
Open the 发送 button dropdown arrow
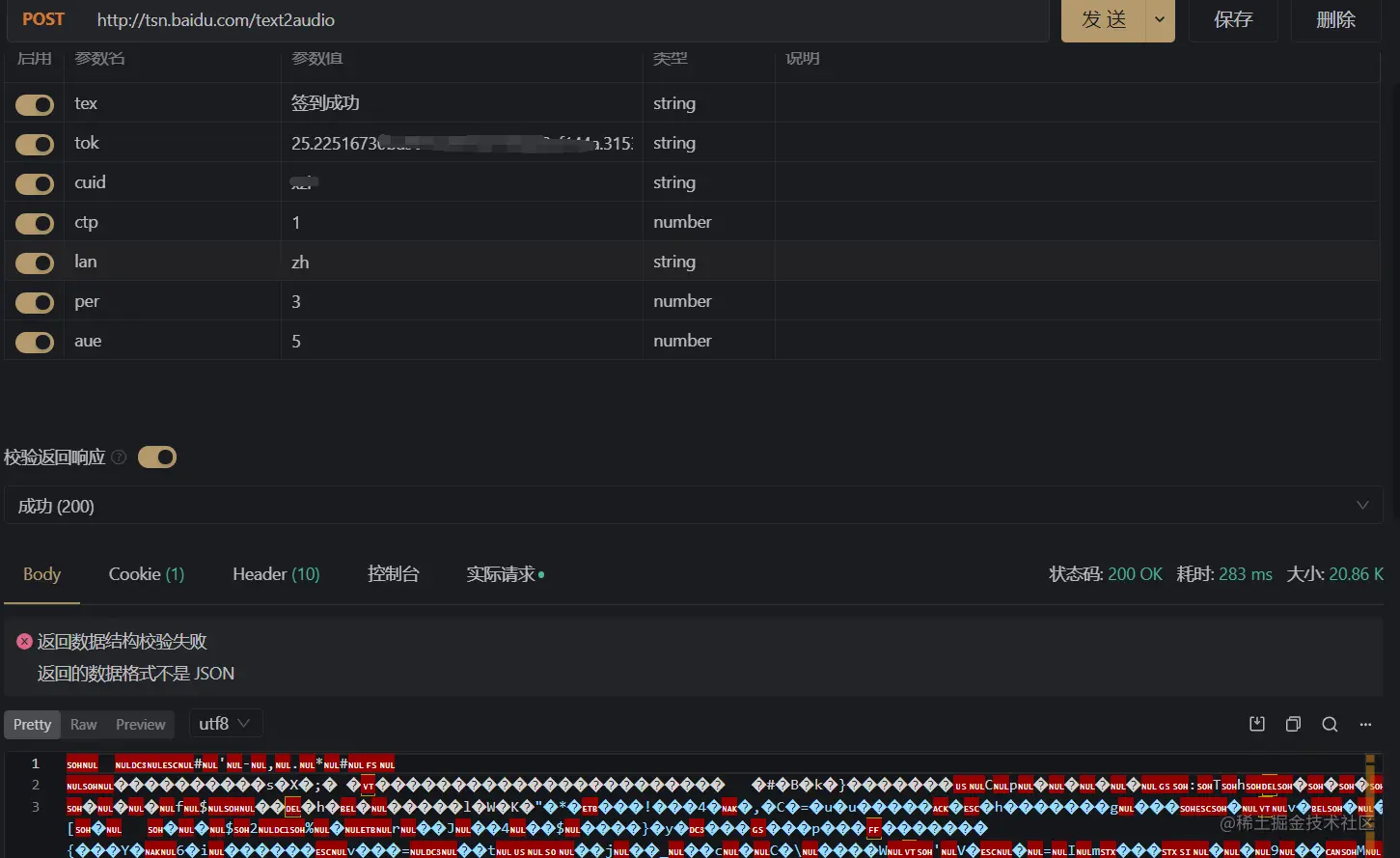[1160, 19]
